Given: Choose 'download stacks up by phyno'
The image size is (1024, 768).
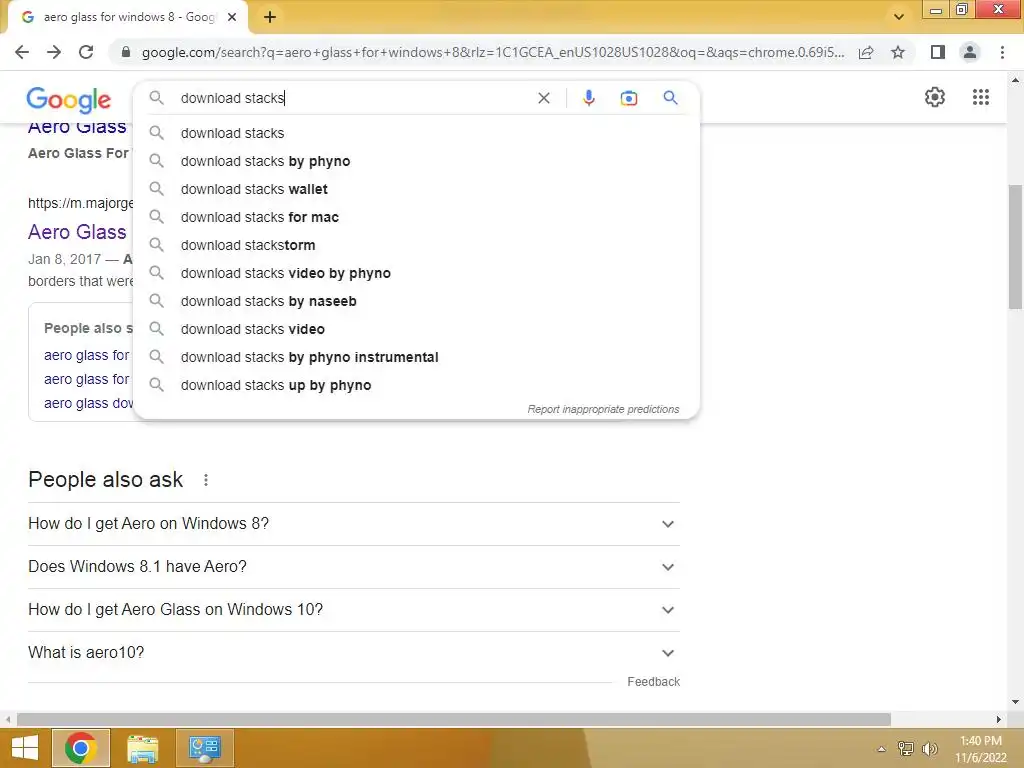Looking at the screenshot, I should (x=416, y=386).
